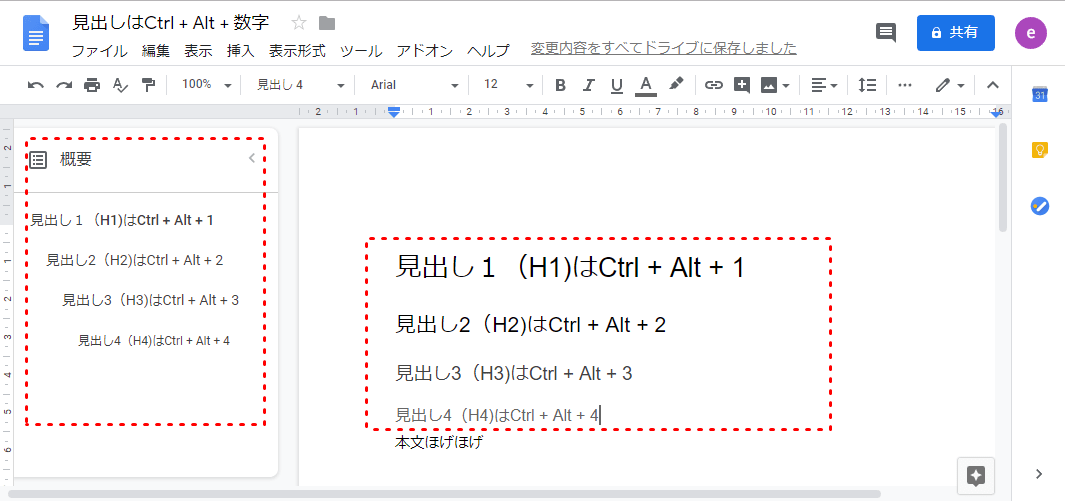Image resolution: width=1065 pixels, height=501 pixels.
Task: Open the text color picker
Action: click(645, 85)
